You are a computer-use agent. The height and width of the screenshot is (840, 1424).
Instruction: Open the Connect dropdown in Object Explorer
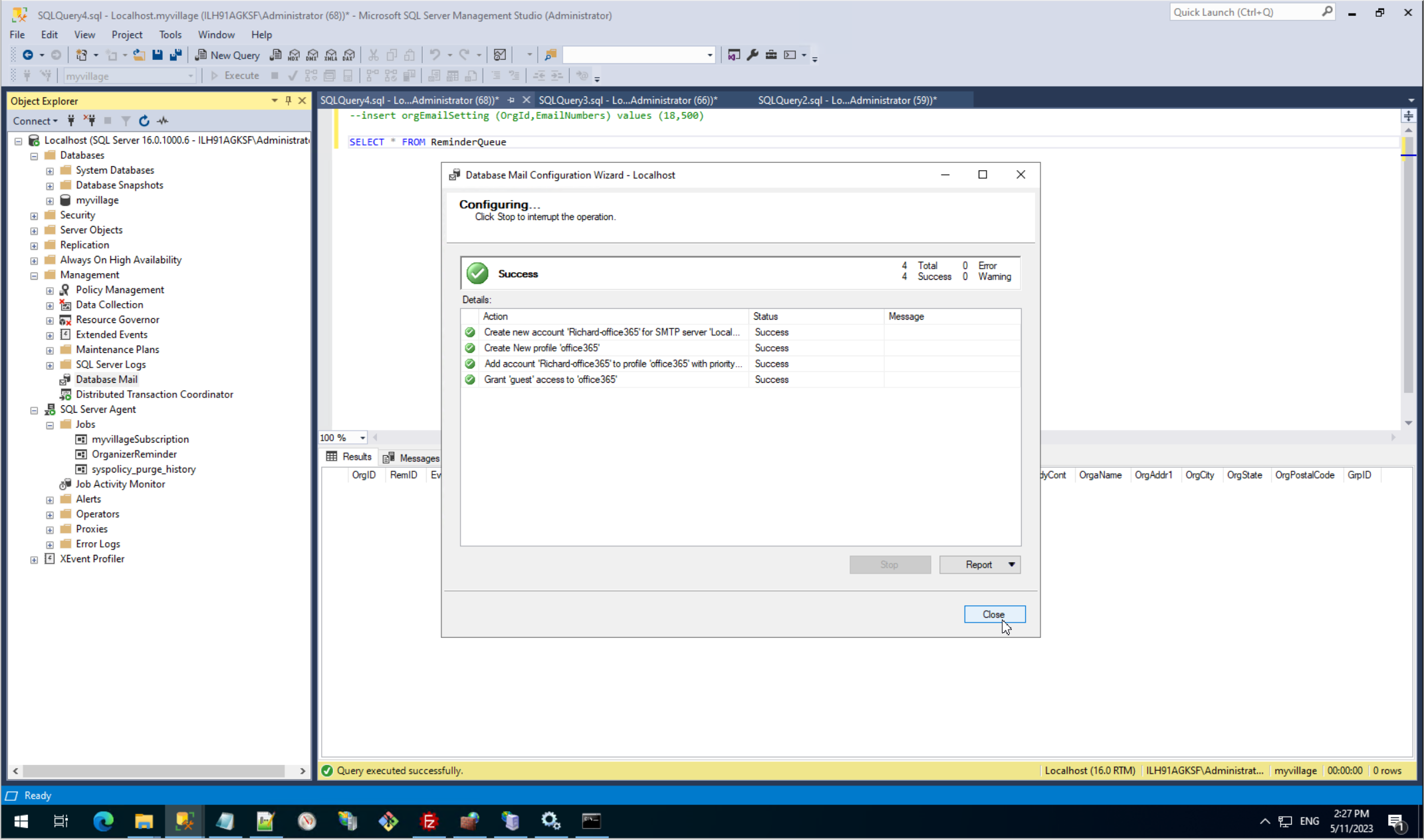(x=35, y=121)
